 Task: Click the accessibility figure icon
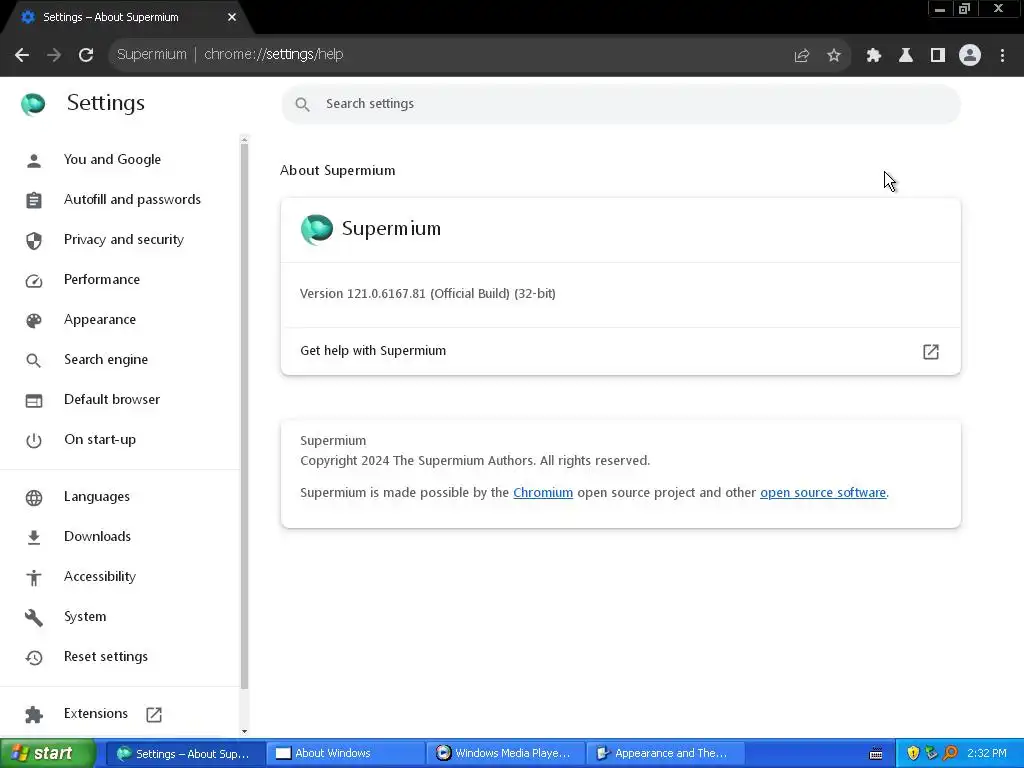(33, 577)
